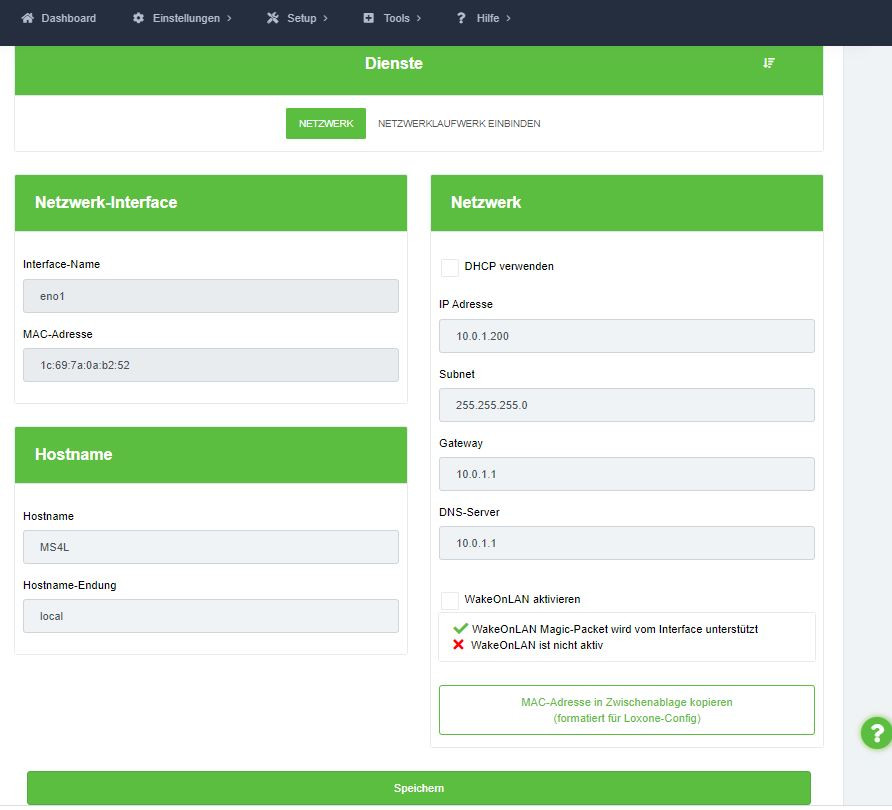Click the Netzwerk-Interface panel heading
Viewport: 892px width, 810px height.
106,202
